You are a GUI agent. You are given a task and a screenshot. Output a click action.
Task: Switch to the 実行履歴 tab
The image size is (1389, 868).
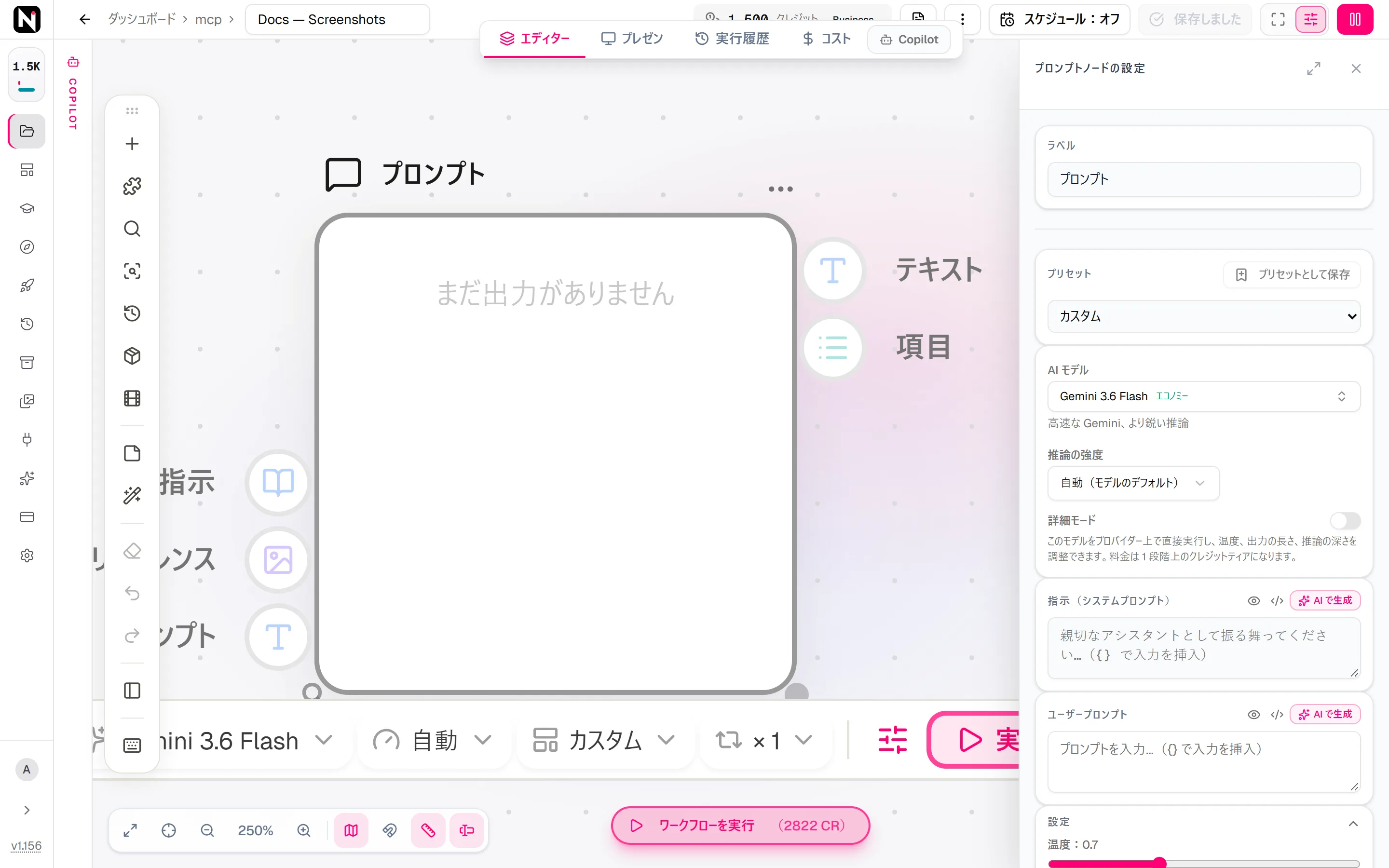point(733,39)
